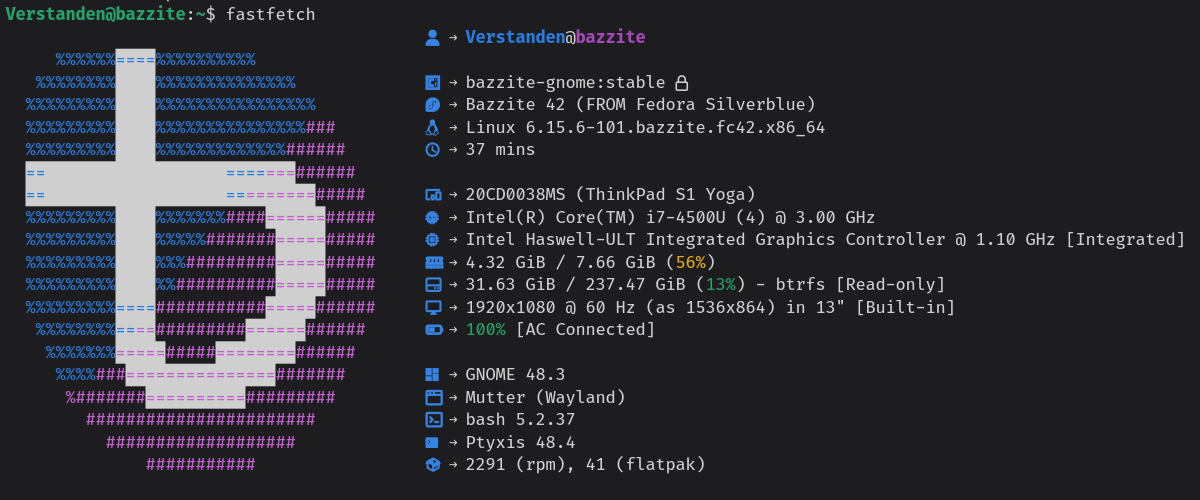The height and width of the screenshot is (500, 1200).
Task: Click 'Bazzite 42 (FROM Fedora Silverblue)' text
Action: (640, 105)
